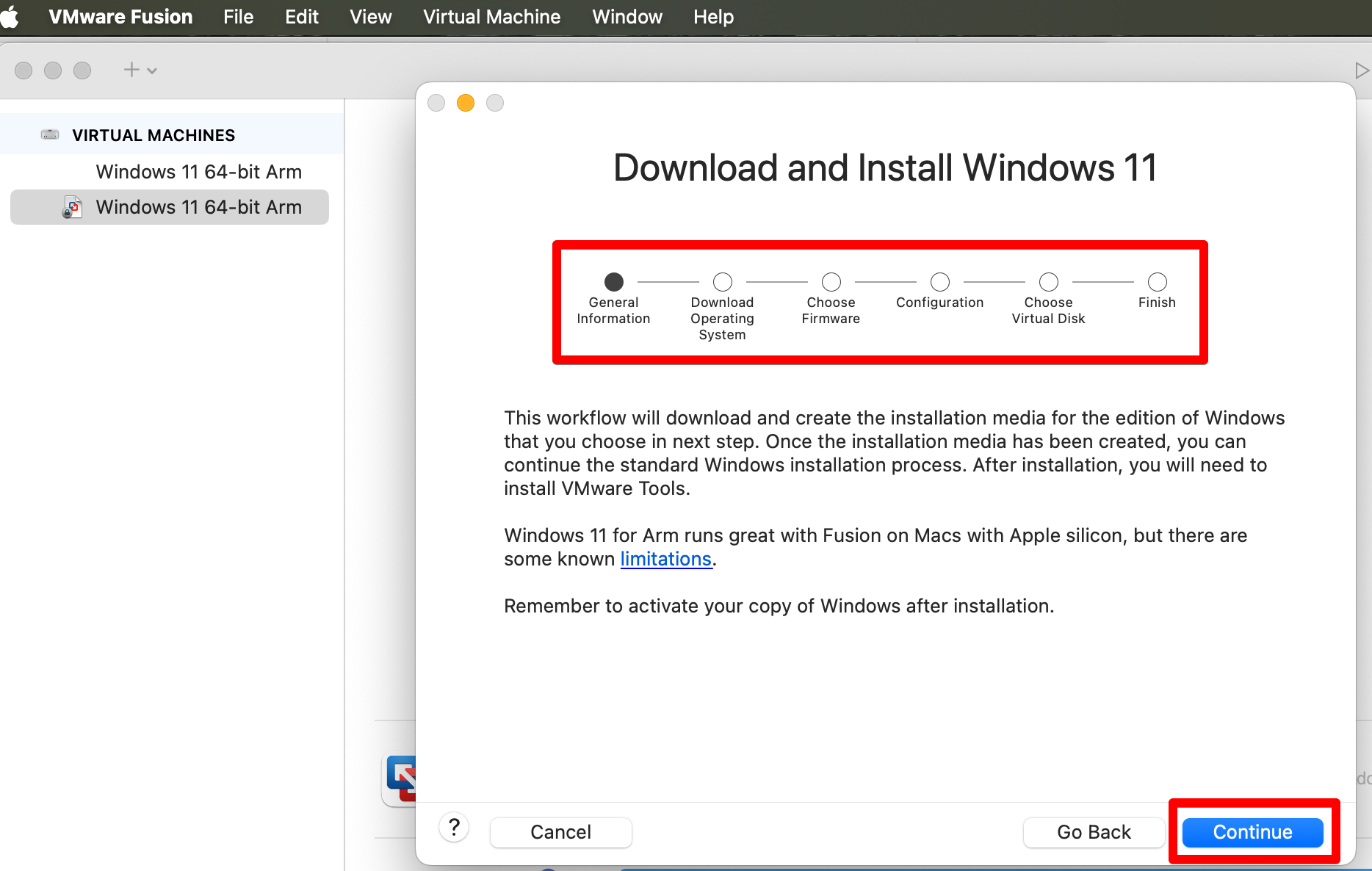Click the Download Operating System step circle

(x=723, y=282)
